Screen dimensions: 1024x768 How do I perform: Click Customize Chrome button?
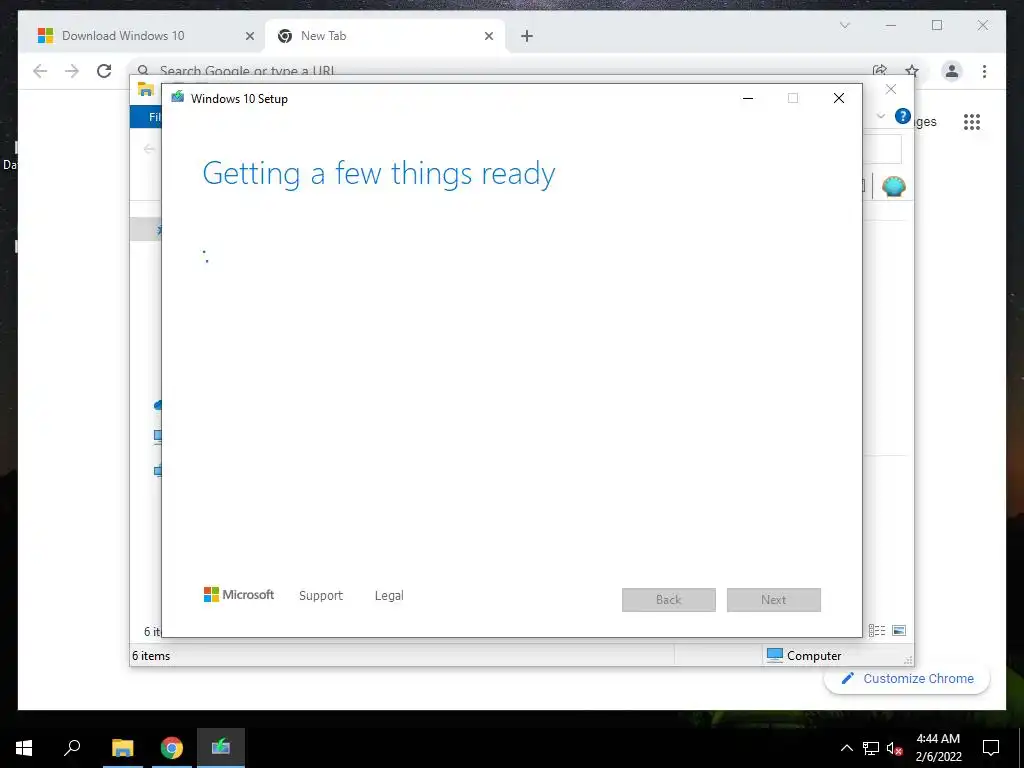(x=908, y=679)
